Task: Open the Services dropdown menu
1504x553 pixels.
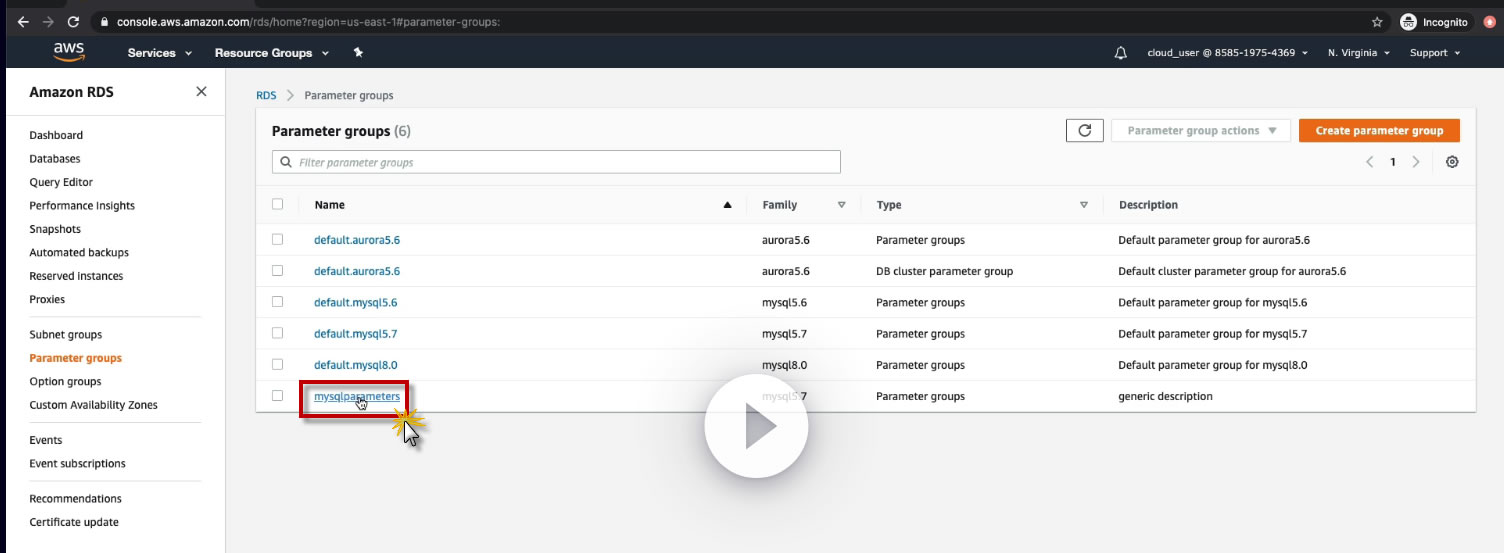Action: point(159,53)
